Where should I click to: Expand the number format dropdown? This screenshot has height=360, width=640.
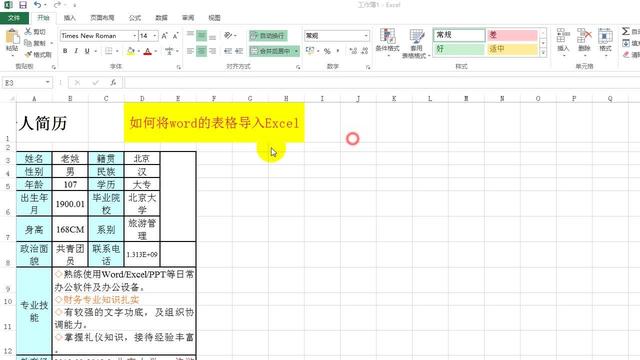pos(366,36)
